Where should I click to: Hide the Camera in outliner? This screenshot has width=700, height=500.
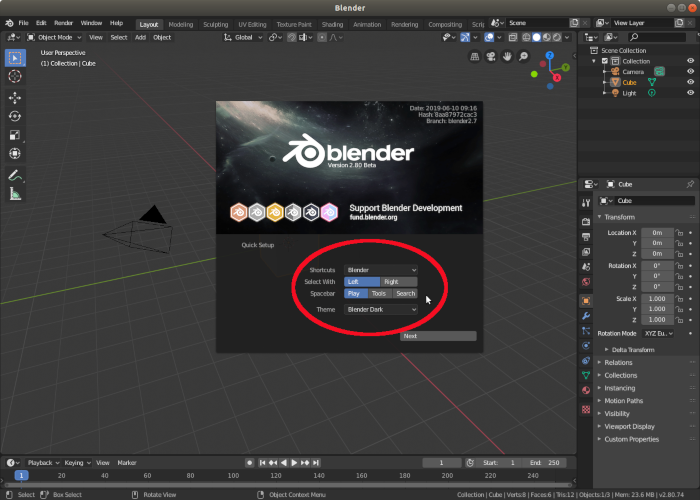pyautogui.click(x=690, y=71)
